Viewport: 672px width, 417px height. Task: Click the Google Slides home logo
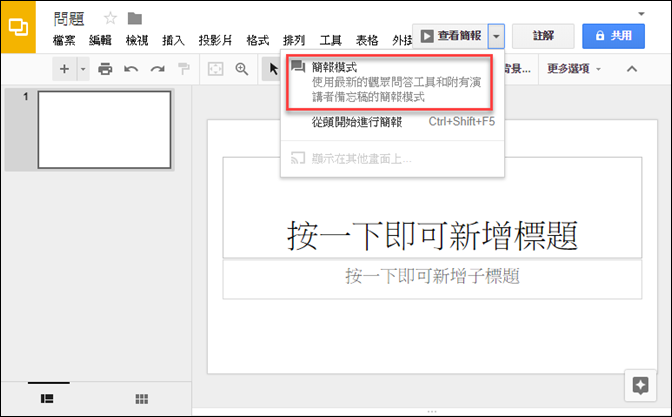point(18,27)
